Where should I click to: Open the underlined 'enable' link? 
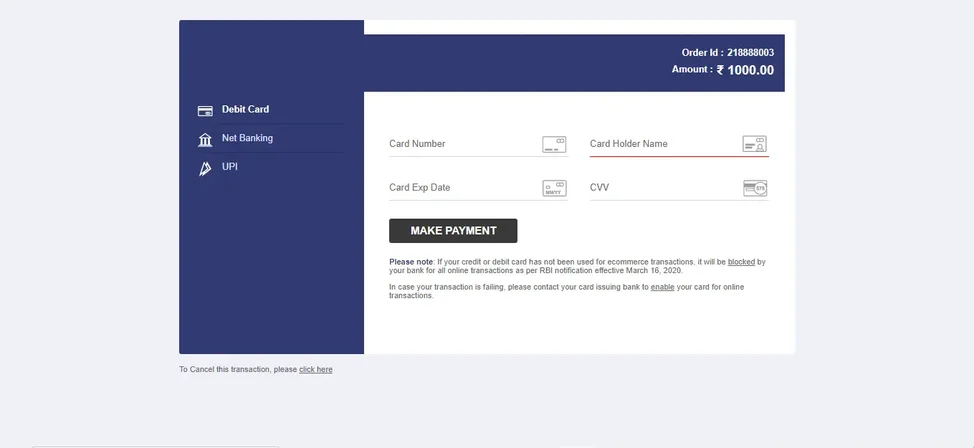(662, 287)
